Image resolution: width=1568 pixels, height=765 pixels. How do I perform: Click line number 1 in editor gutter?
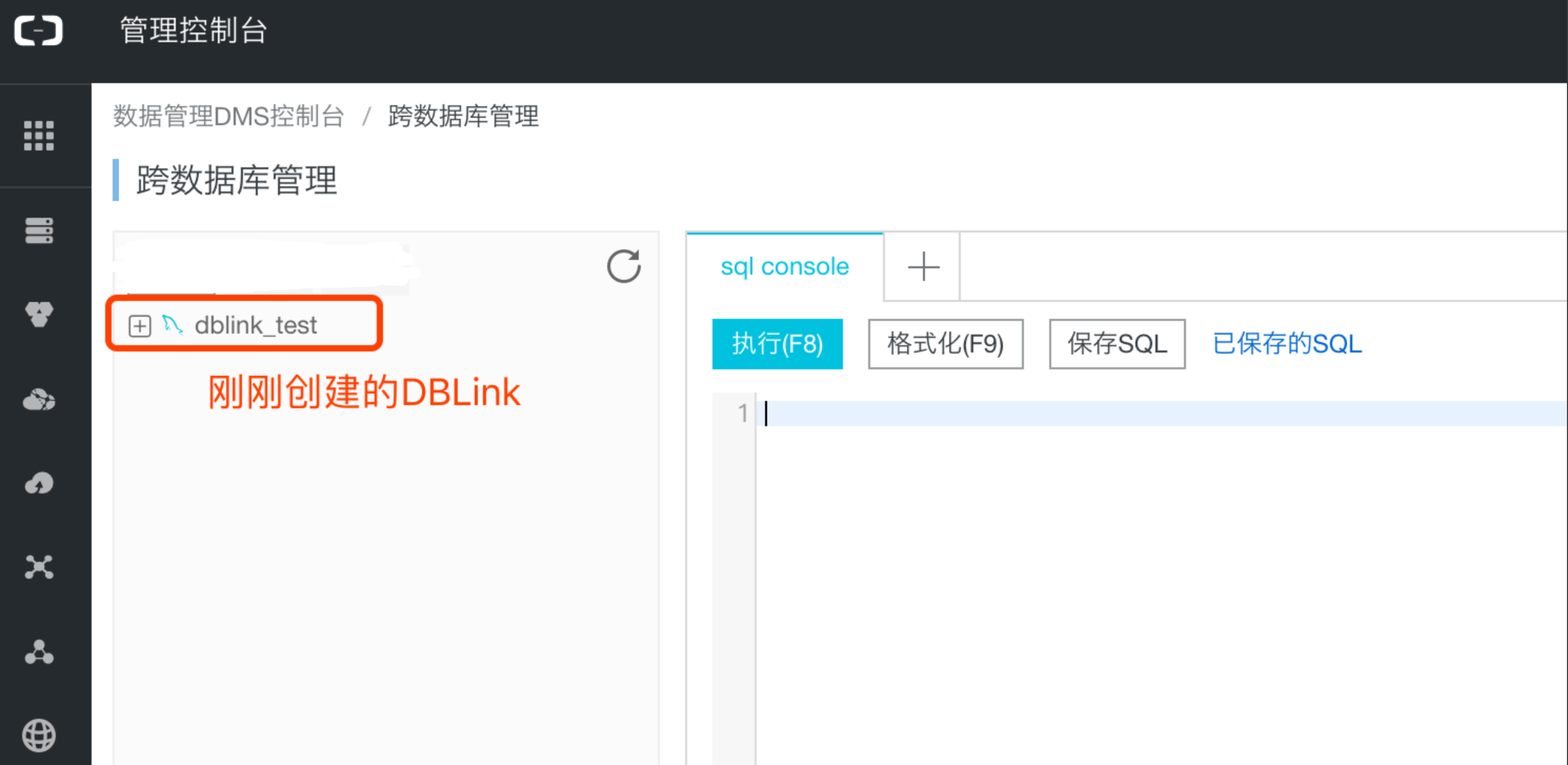pyautogui.click(x=742, y=413)
